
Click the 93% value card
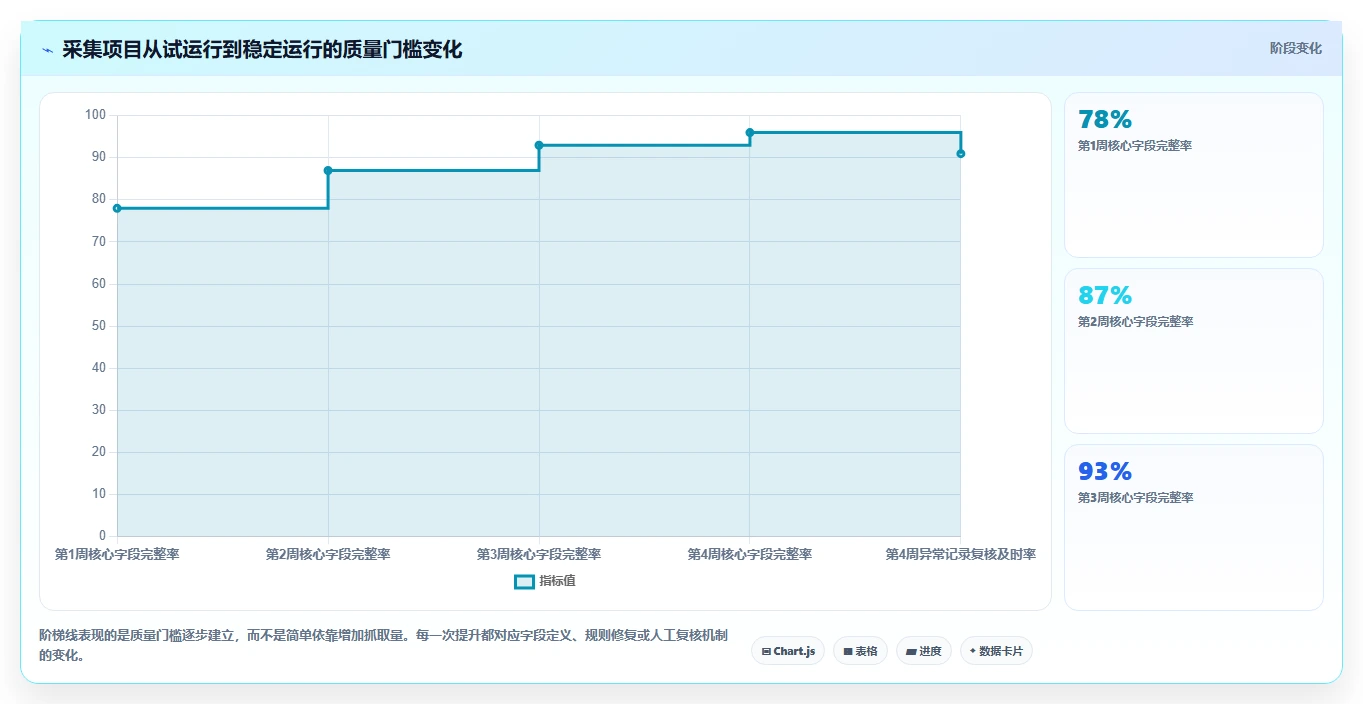tap(1194, 527)
